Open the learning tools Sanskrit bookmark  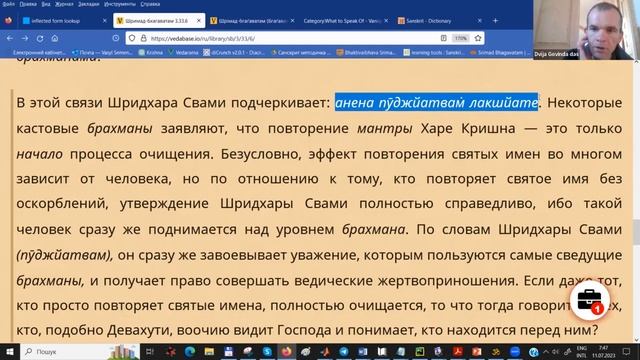pos(433,52)
